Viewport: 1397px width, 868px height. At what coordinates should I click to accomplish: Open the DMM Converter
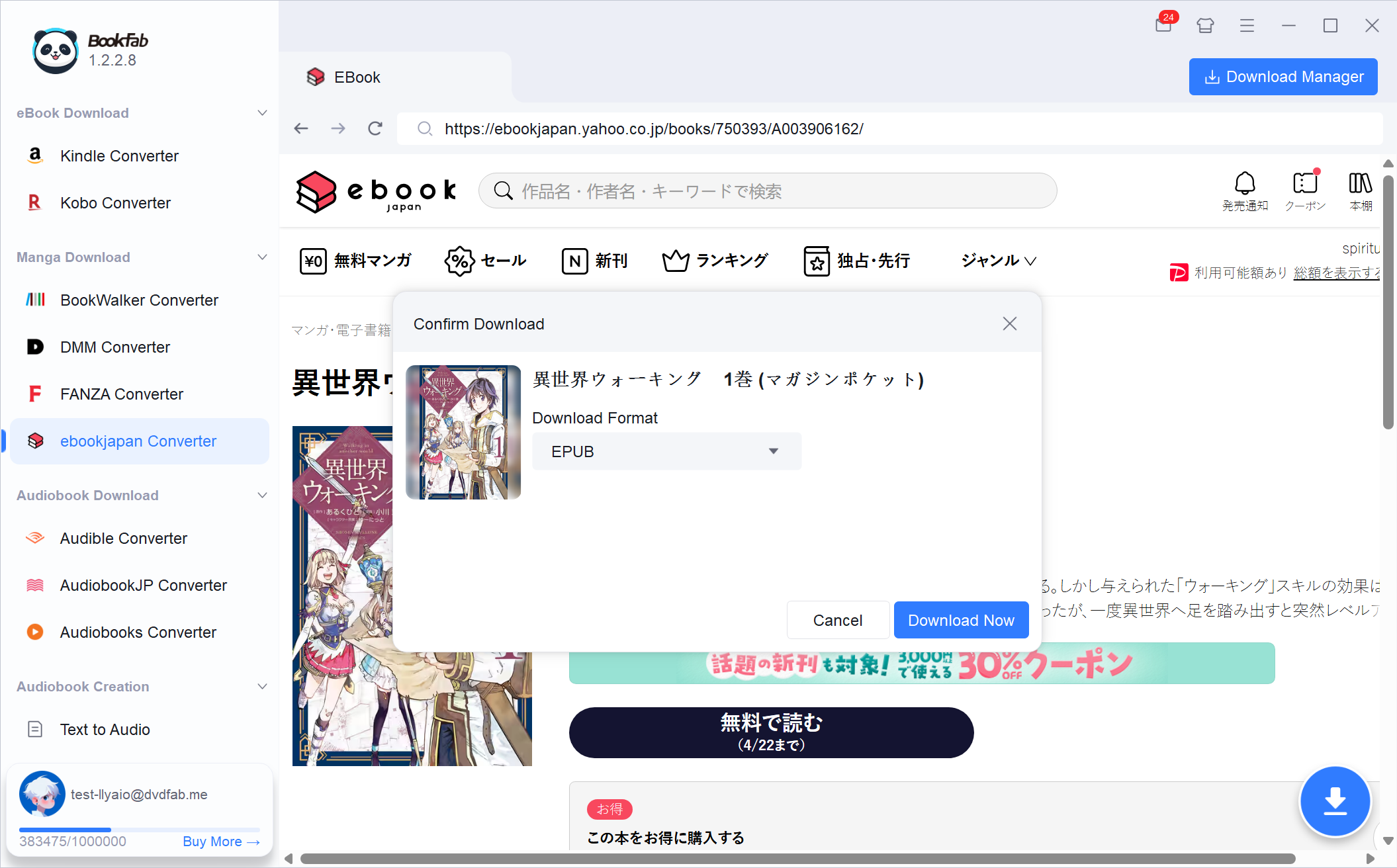114,347
